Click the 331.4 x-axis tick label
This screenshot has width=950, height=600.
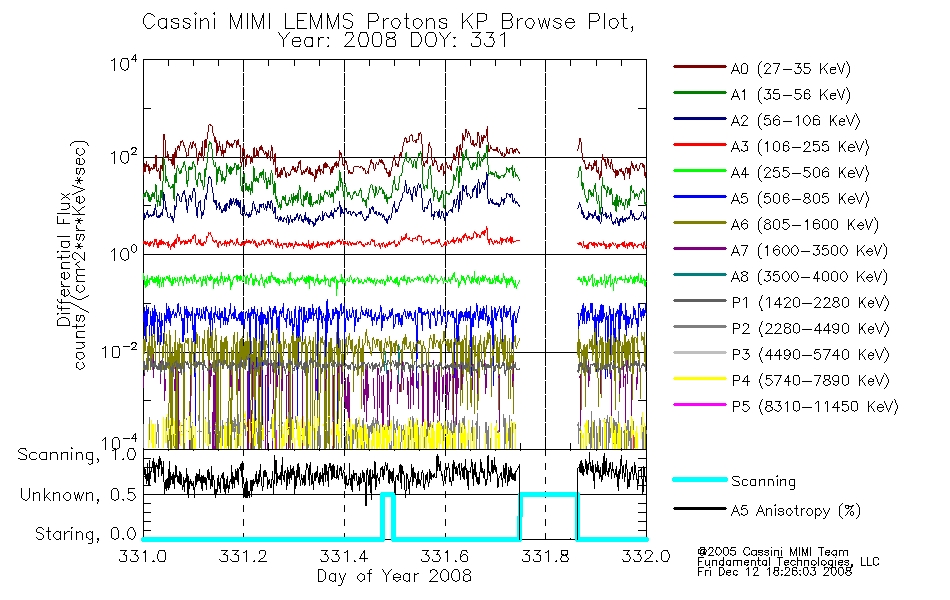(344, 556)
